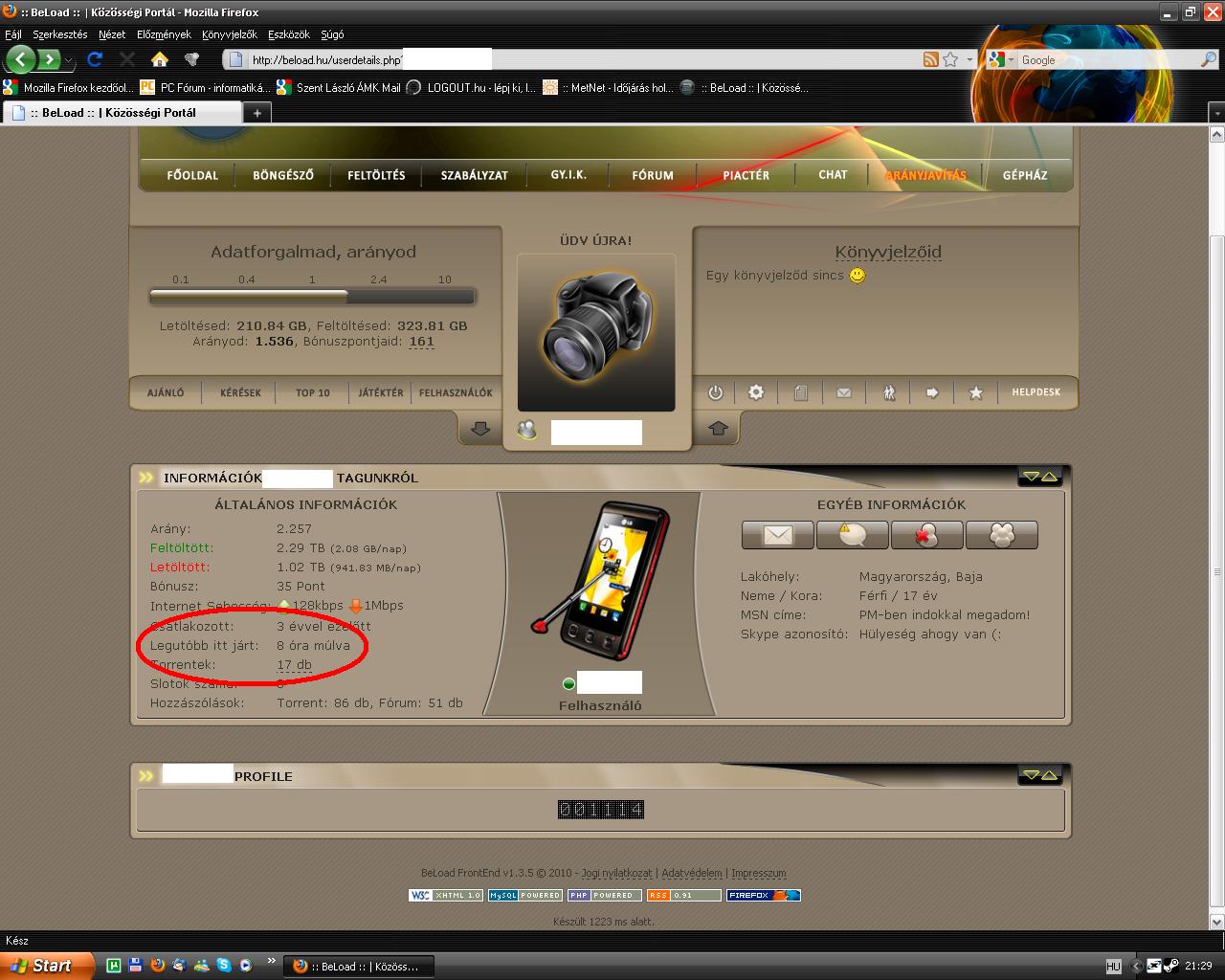1225x980 pixels.
Task: Click the Windows Start button
Action: point(46,966)
